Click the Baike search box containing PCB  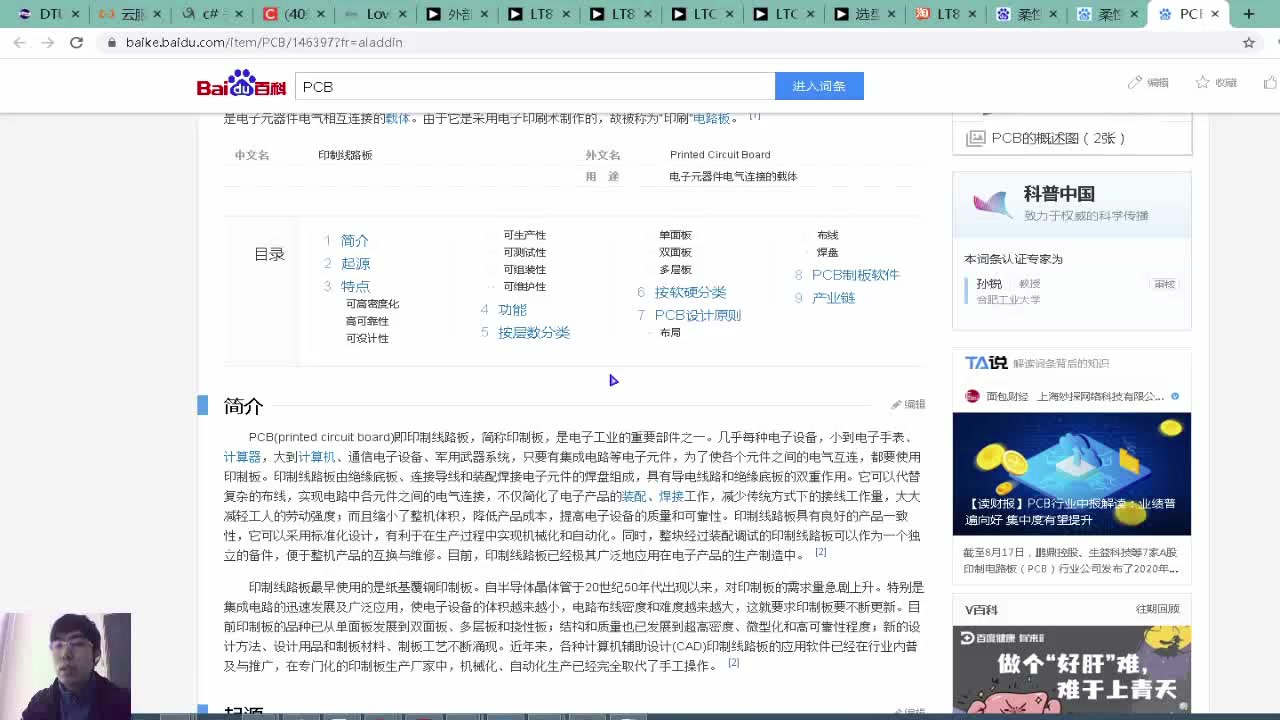(x=535, y=86)
